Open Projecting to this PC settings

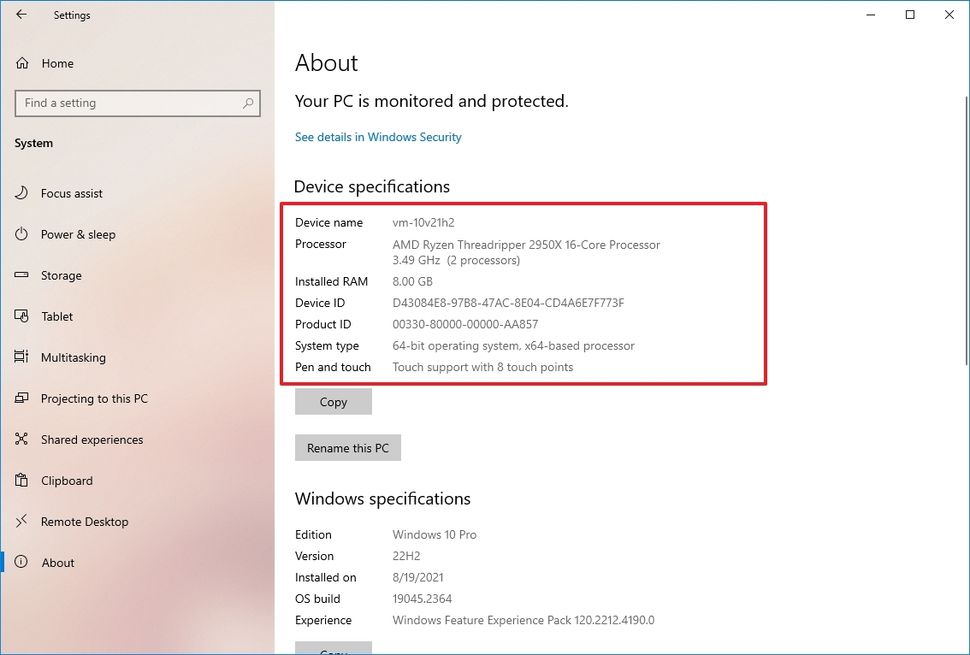pyautogui.click(x=94, y=398)
